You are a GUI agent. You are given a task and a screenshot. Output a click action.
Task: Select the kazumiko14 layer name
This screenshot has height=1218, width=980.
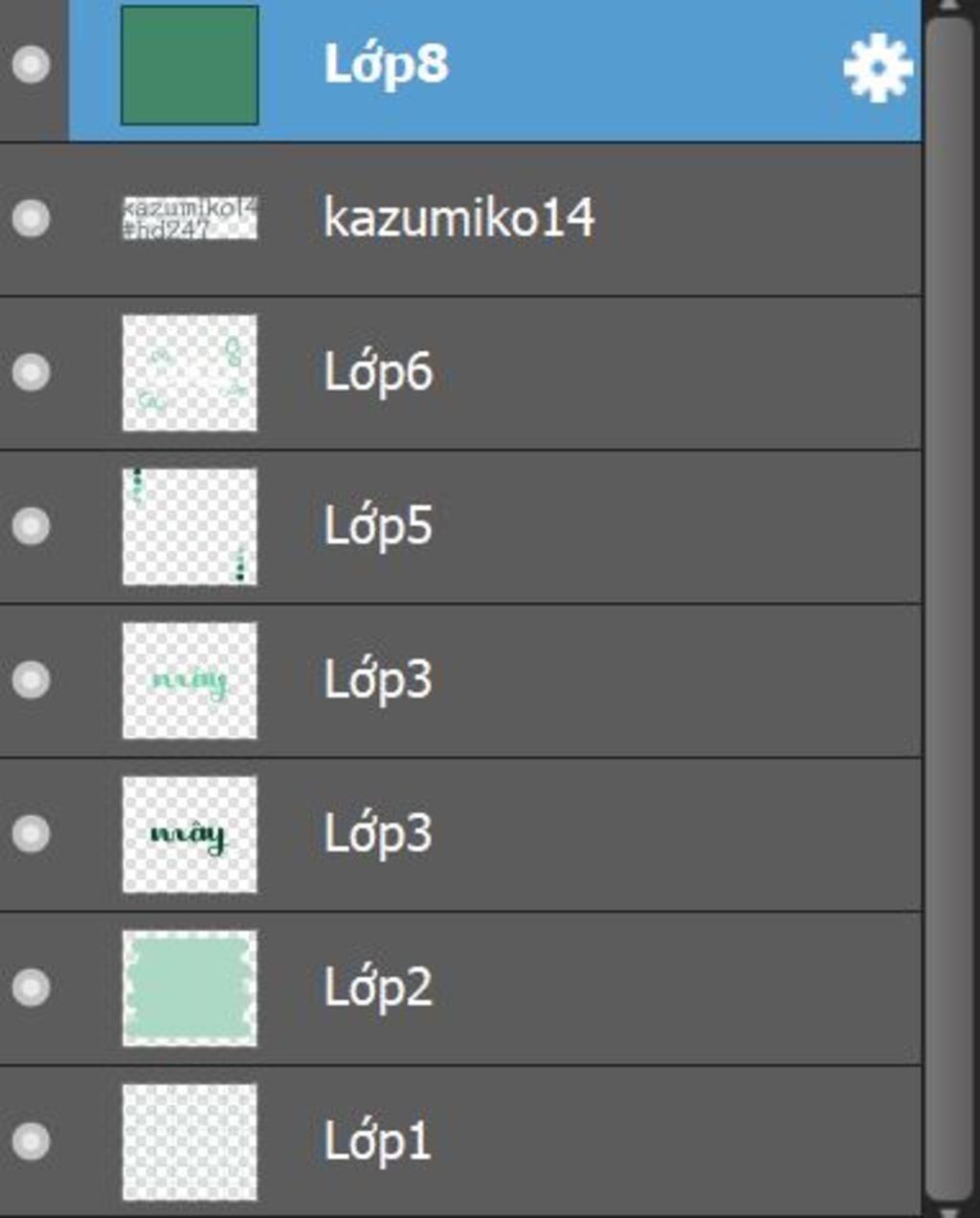[x=458, y=218]
